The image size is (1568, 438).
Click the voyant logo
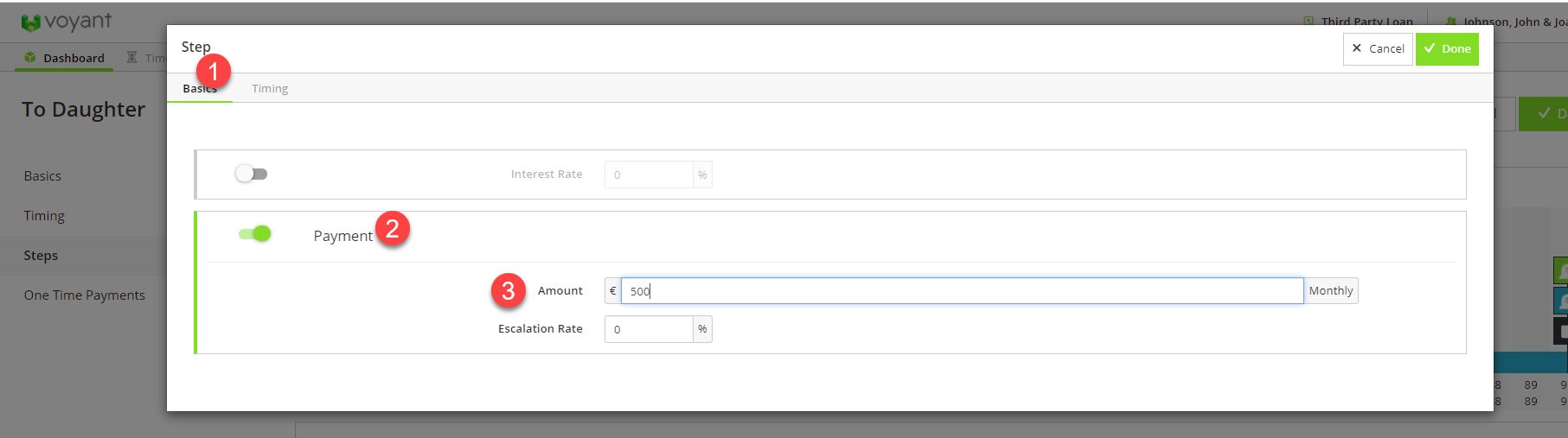click(67, 22)
